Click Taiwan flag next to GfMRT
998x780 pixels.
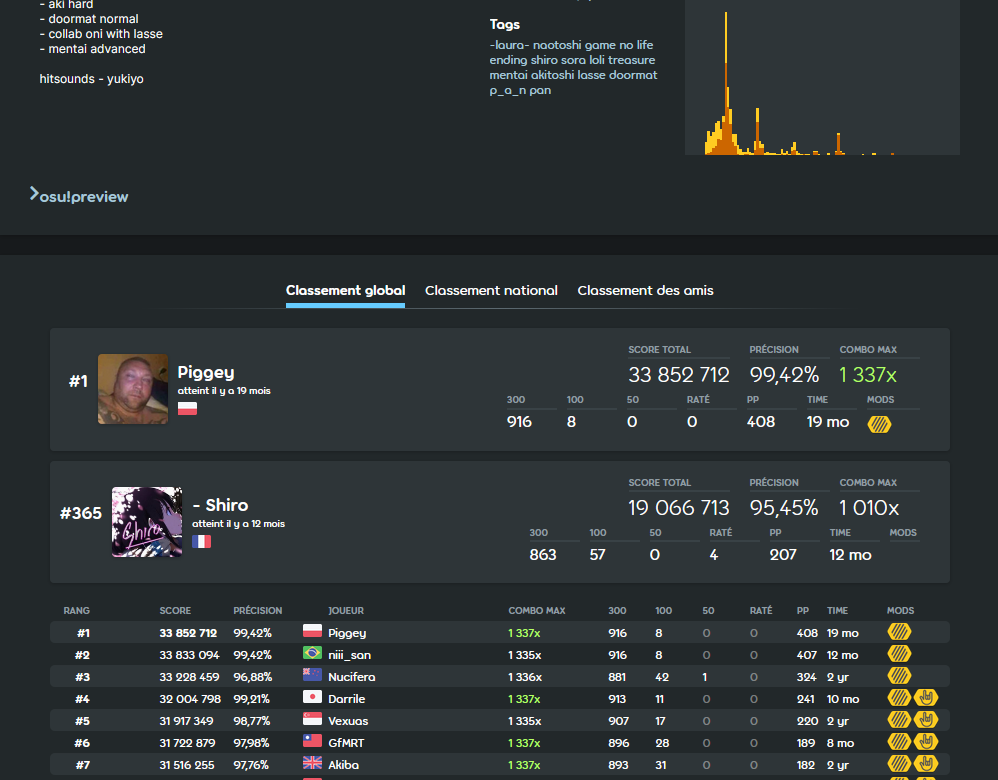click(x=312, y=741)
